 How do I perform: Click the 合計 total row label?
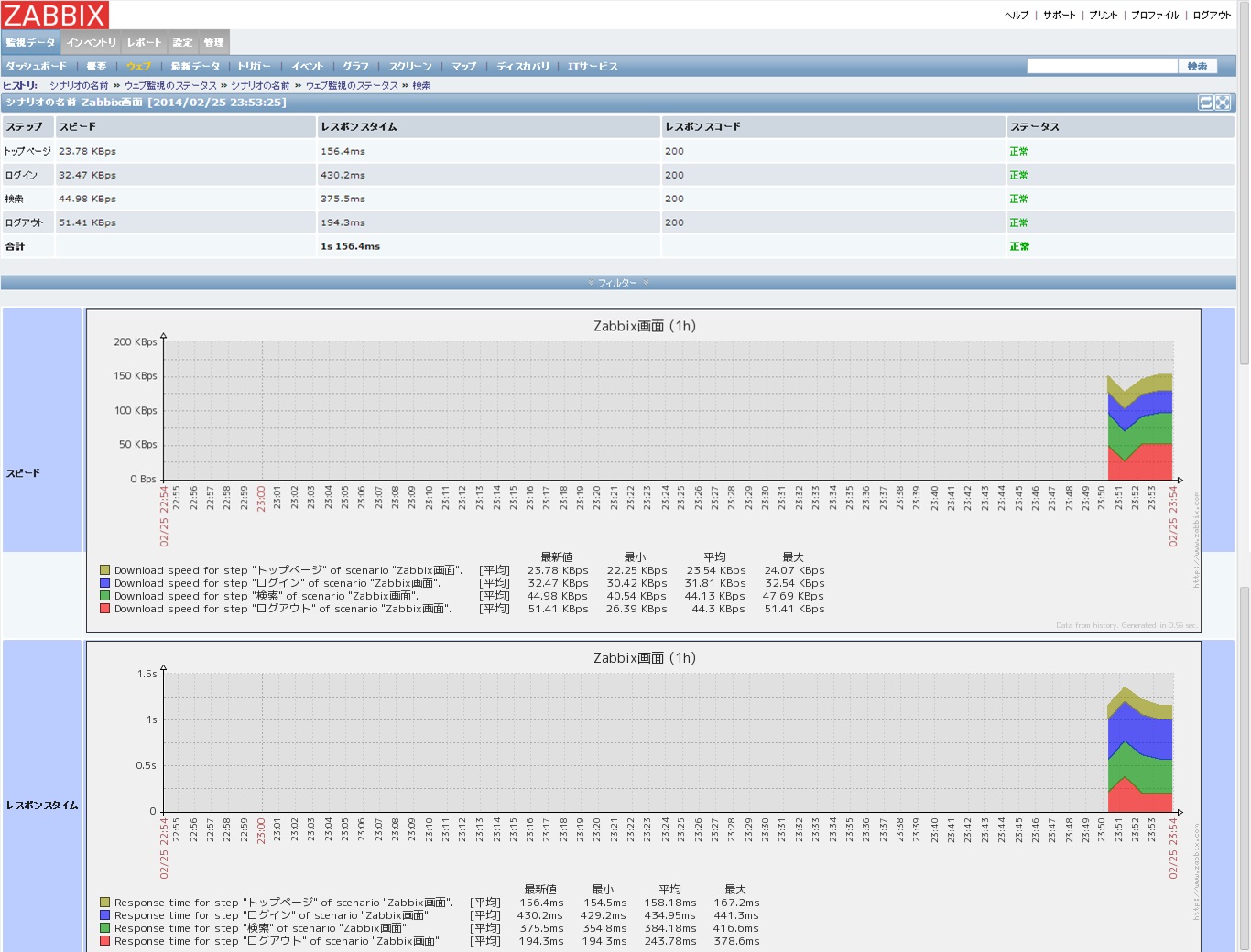pos(15,246)
